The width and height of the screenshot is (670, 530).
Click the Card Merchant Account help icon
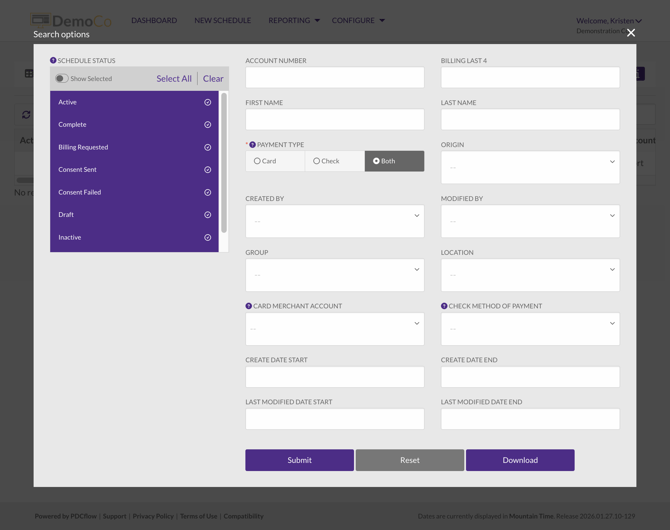tap(248, 306)
